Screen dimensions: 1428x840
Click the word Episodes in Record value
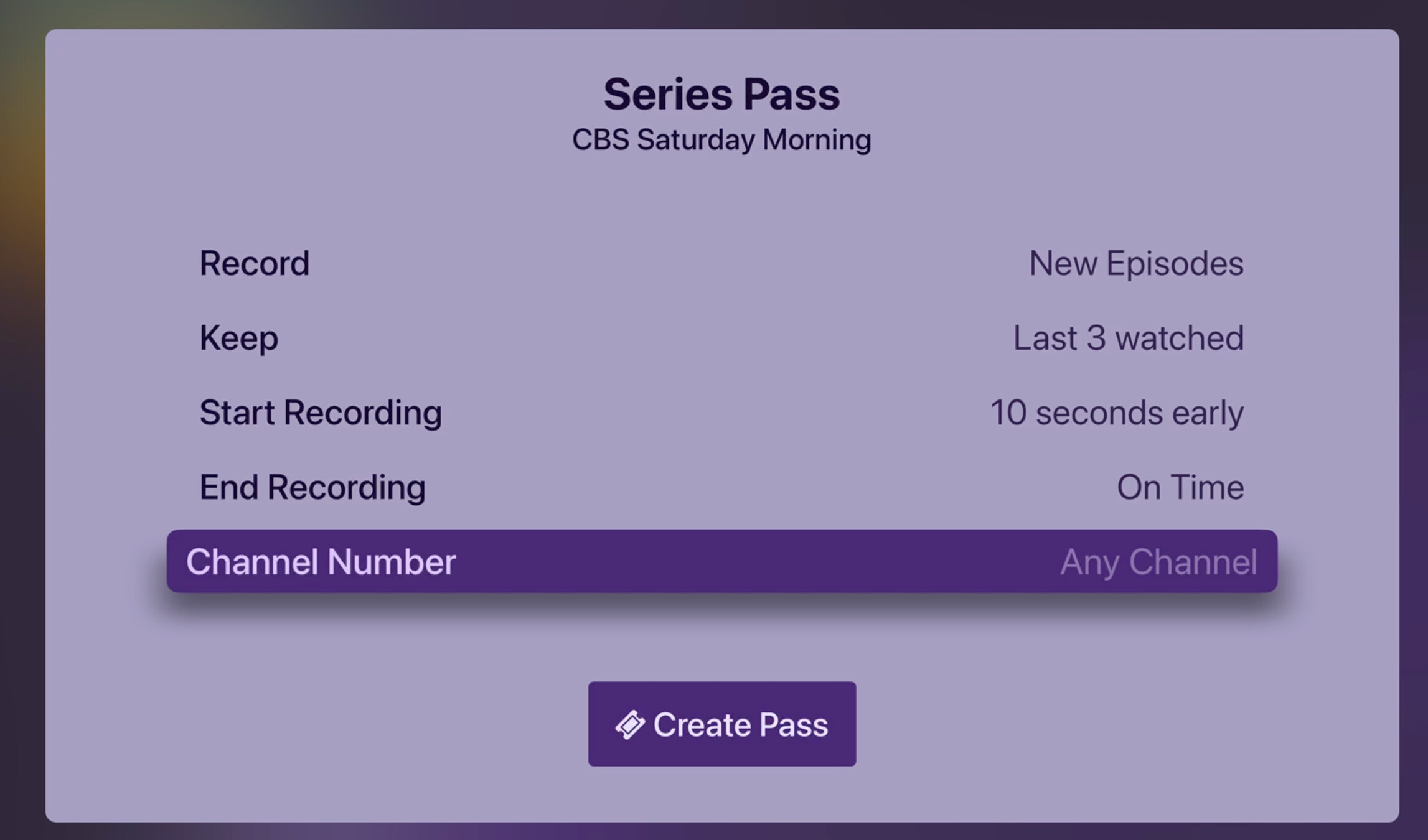click(x=1175, y=263)
